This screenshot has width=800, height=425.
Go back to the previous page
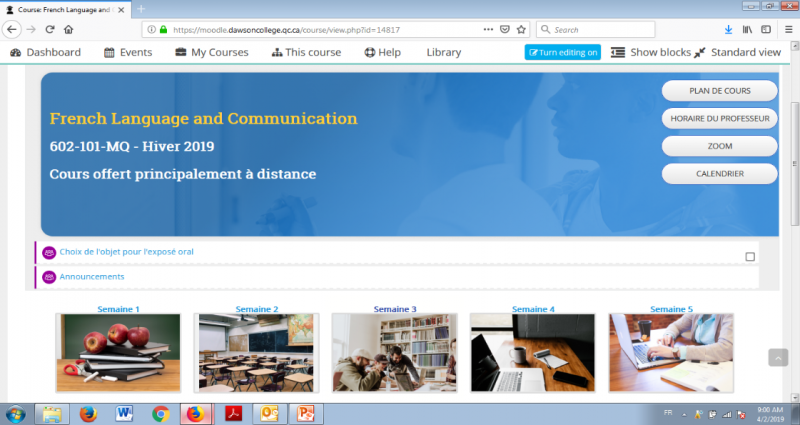click(12, 30)
